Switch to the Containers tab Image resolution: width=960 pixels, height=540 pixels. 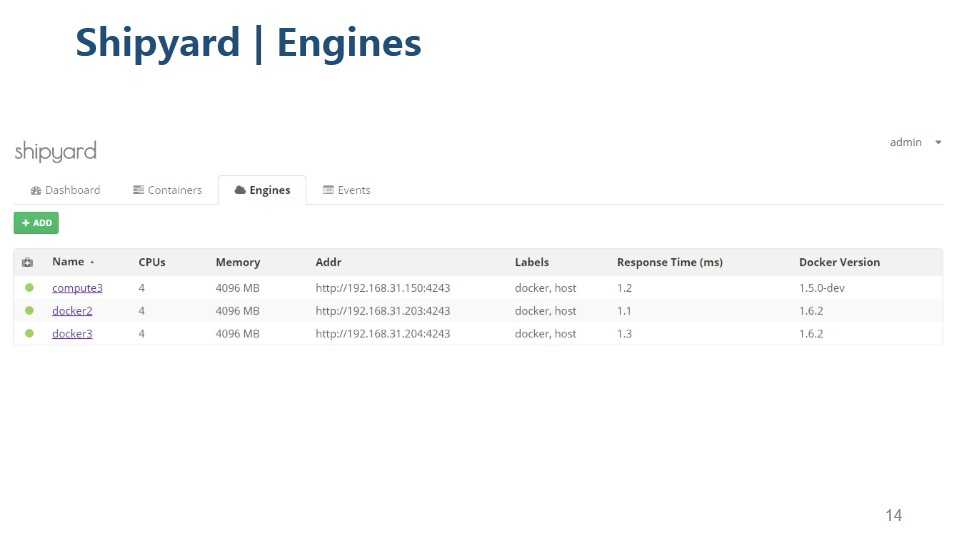[x=167, y=190]
